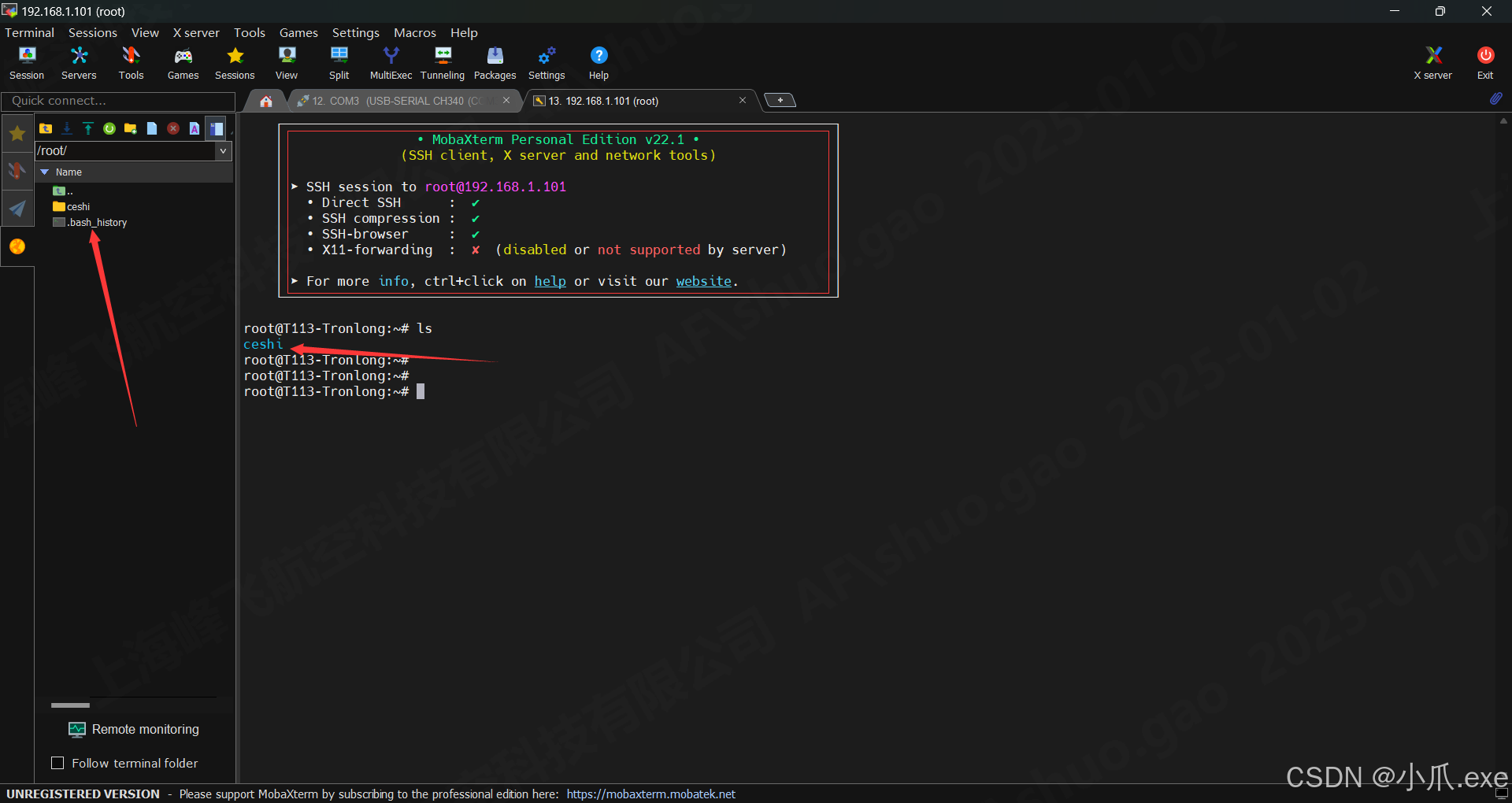Delete selected files with red X icon

pos(173,128)
